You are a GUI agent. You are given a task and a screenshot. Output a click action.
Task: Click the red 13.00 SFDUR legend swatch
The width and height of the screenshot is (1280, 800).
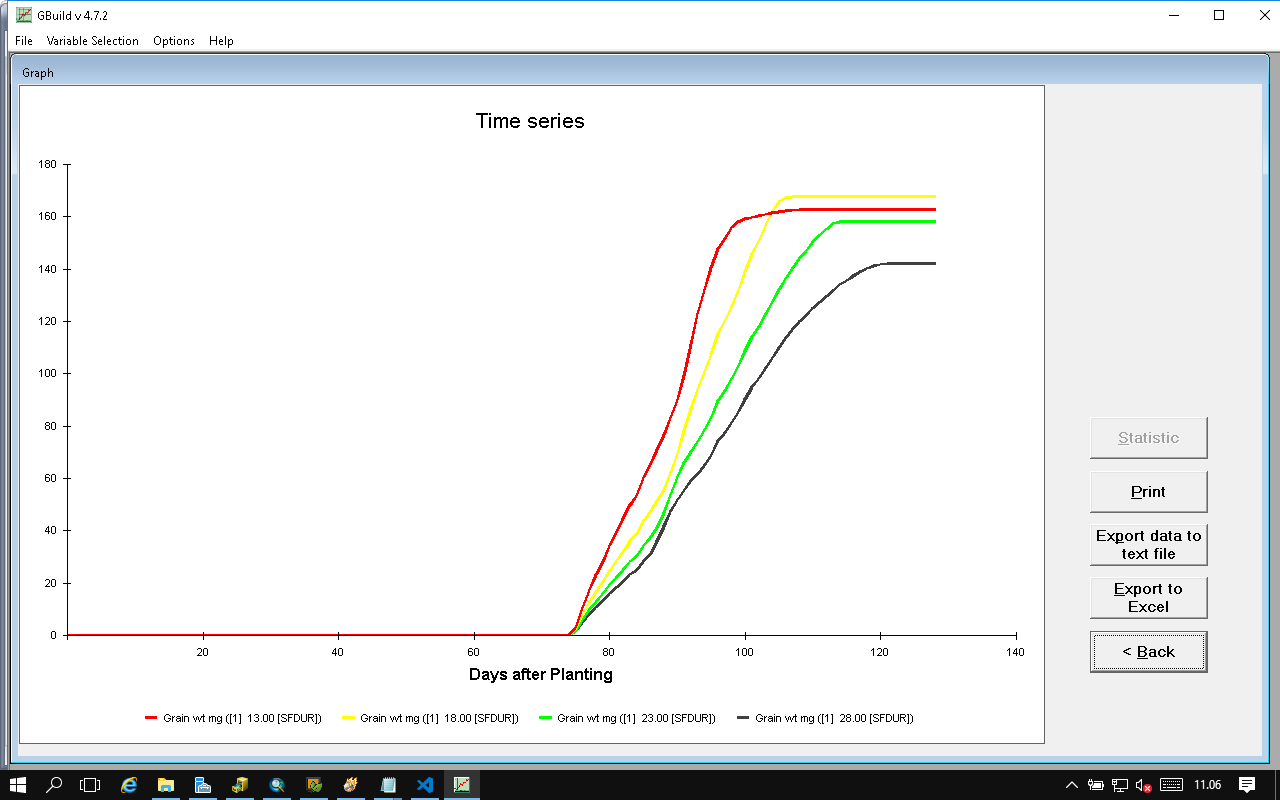point(152,718)
